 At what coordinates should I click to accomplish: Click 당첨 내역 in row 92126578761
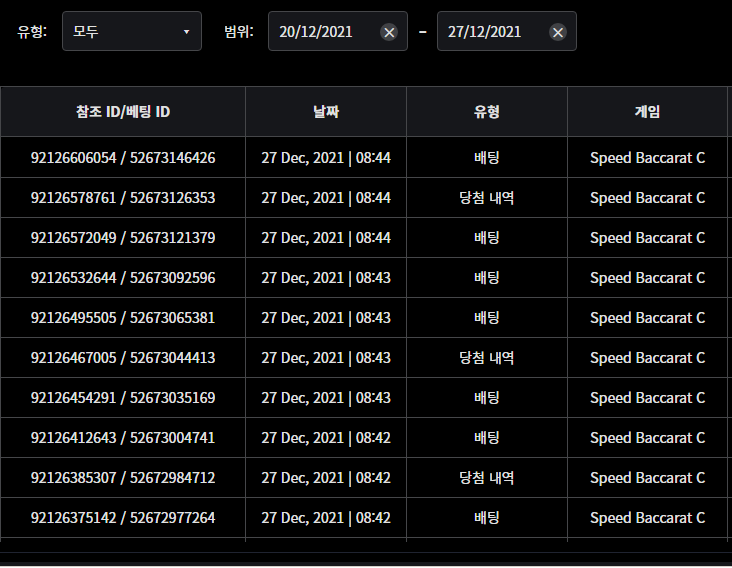point(487,198)
